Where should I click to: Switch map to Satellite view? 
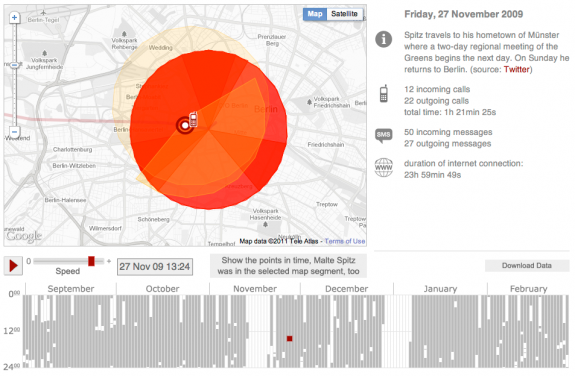click(x=344, y=14)
